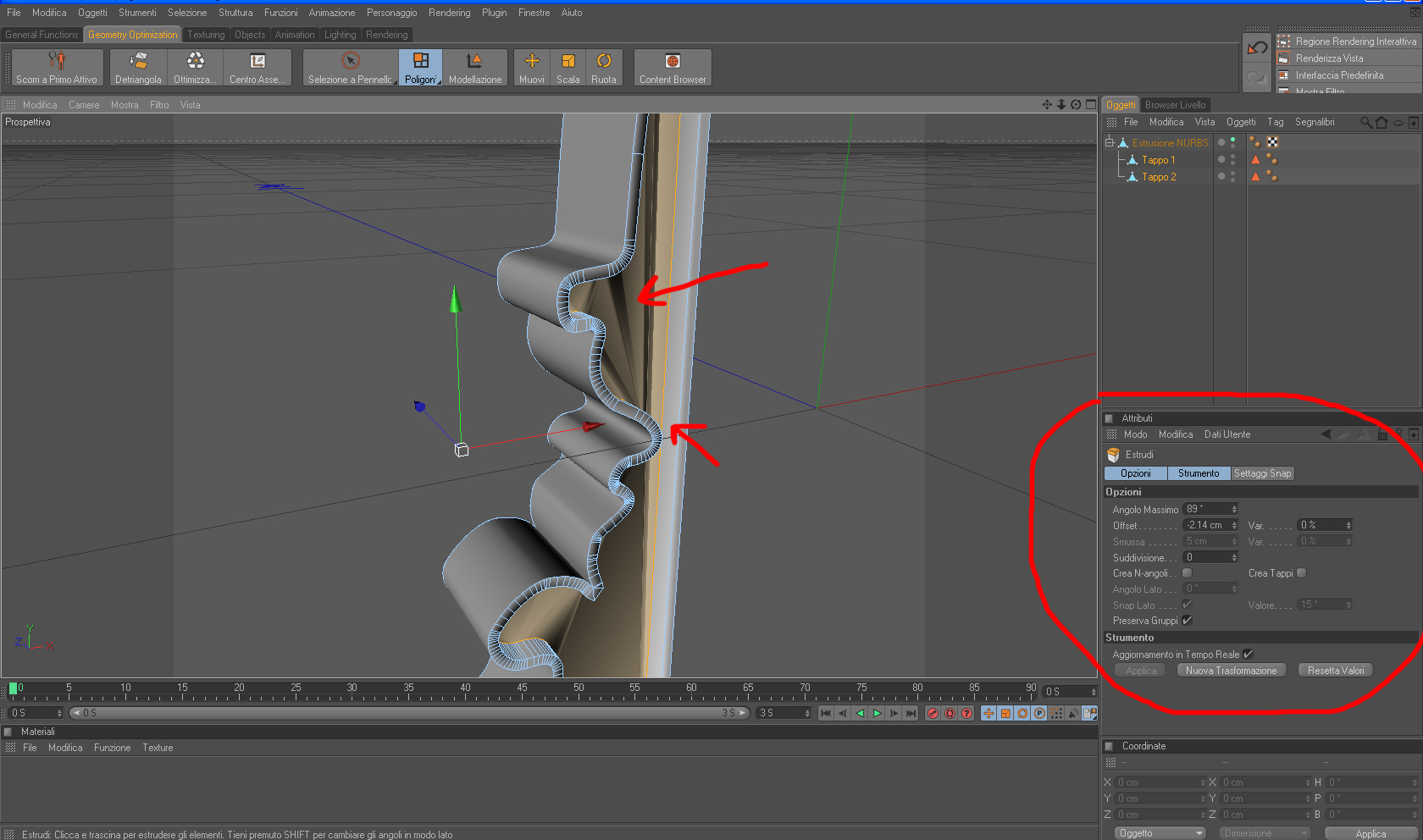
Task: Open the Settaggi Snap tab
Action: pos(1262,473)
